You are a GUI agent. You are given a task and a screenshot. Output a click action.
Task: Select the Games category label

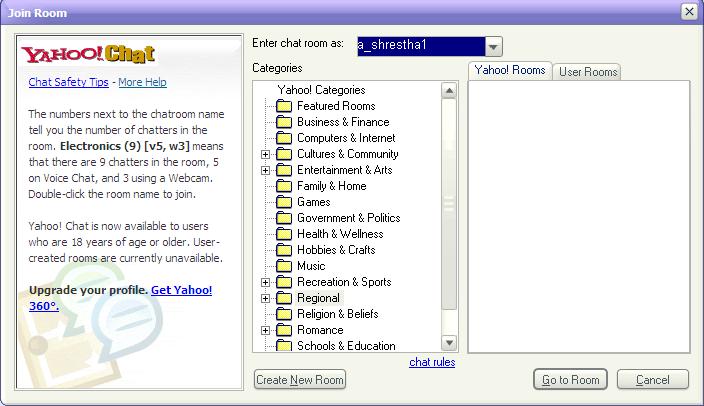tap(314, 202)
